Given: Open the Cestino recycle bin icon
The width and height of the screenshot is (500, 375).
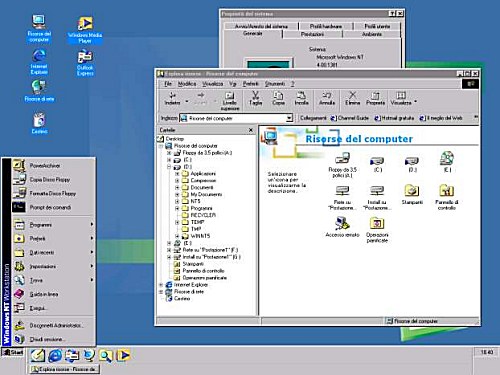Looking at the screenshot, I should 39,123.
